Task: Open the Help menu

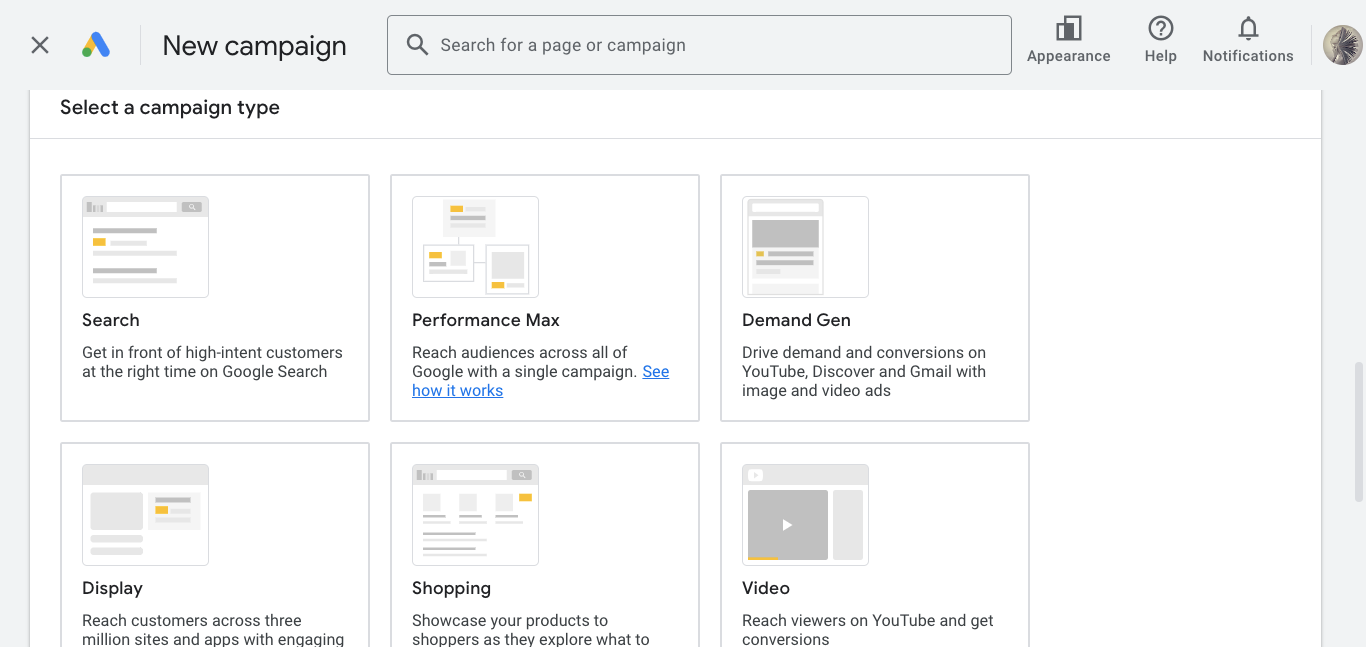Action: [x=1160, y=40]
